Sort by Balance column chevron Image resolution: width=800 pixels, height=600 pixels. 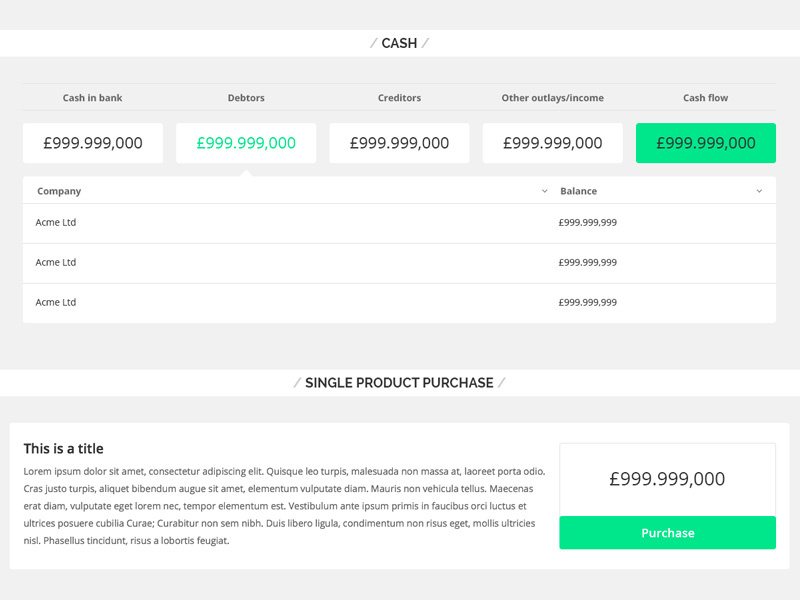tap(759, 191)
